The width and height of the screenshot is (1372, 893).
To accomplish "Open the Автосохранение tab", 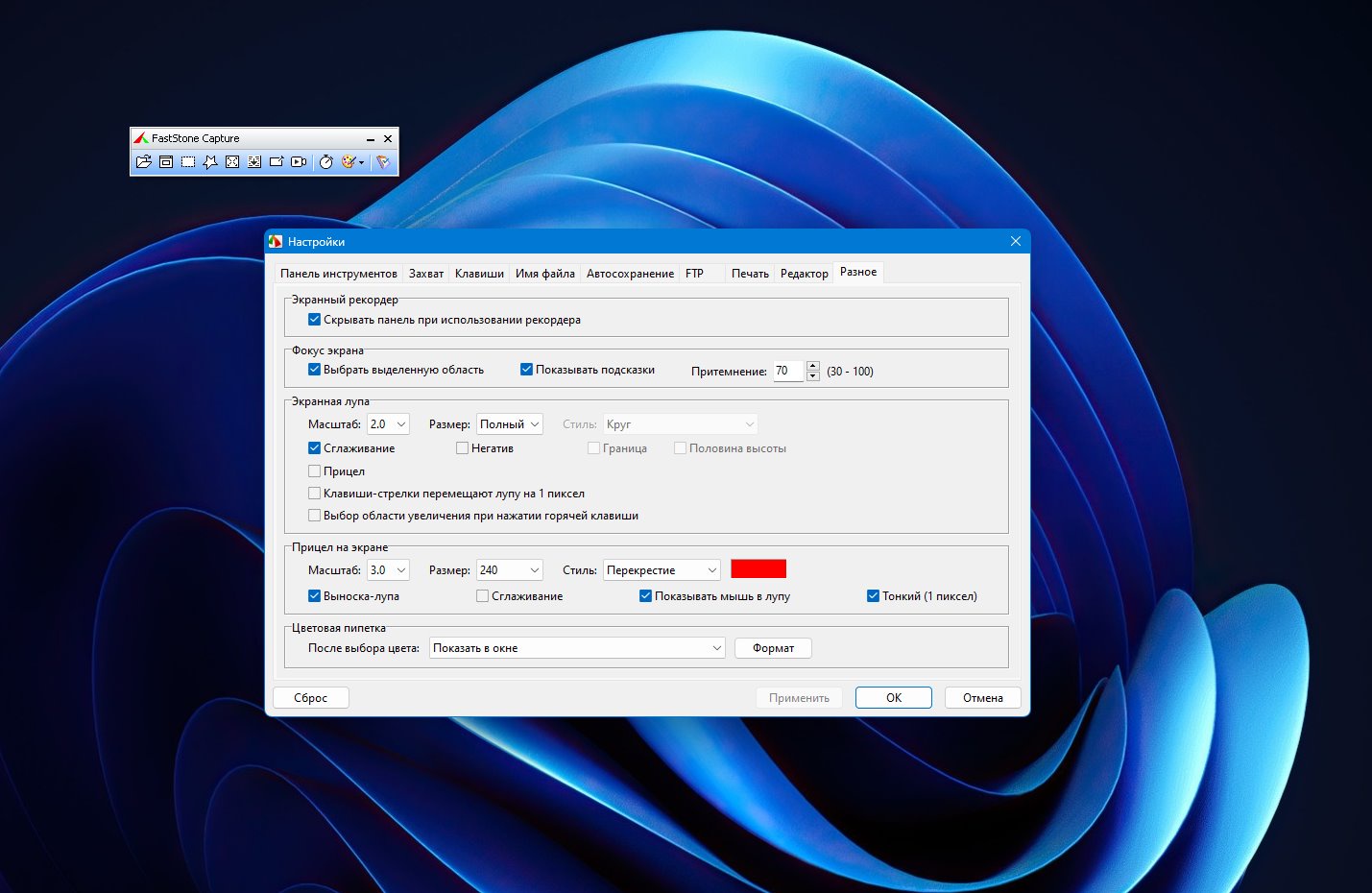I will [630, 274].
